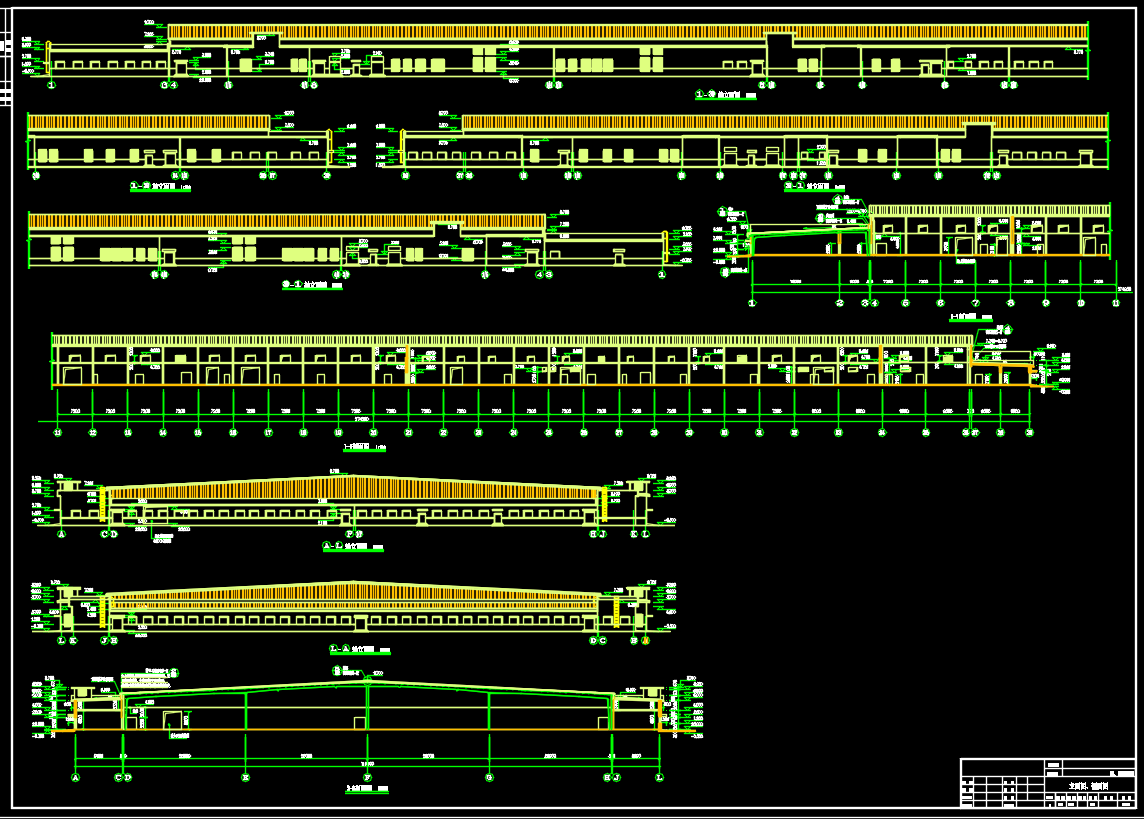Image resolution: width=1144 pixels, height=819 pixels.
Task: Click axis bubble 5 in the right section
Action: point(905,303)
